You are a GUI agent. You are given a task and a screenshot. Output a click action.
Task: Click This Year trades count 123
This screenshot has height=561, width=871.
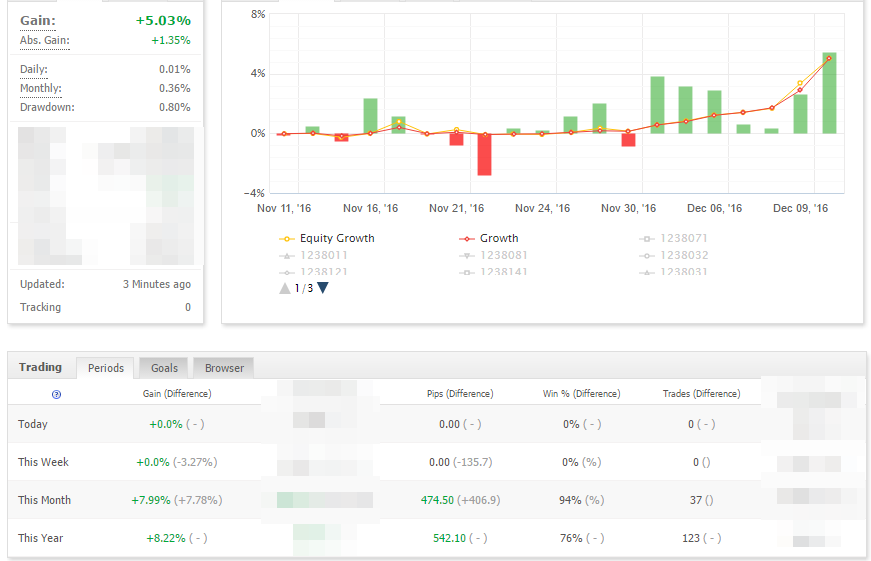[x=691, y=538]
